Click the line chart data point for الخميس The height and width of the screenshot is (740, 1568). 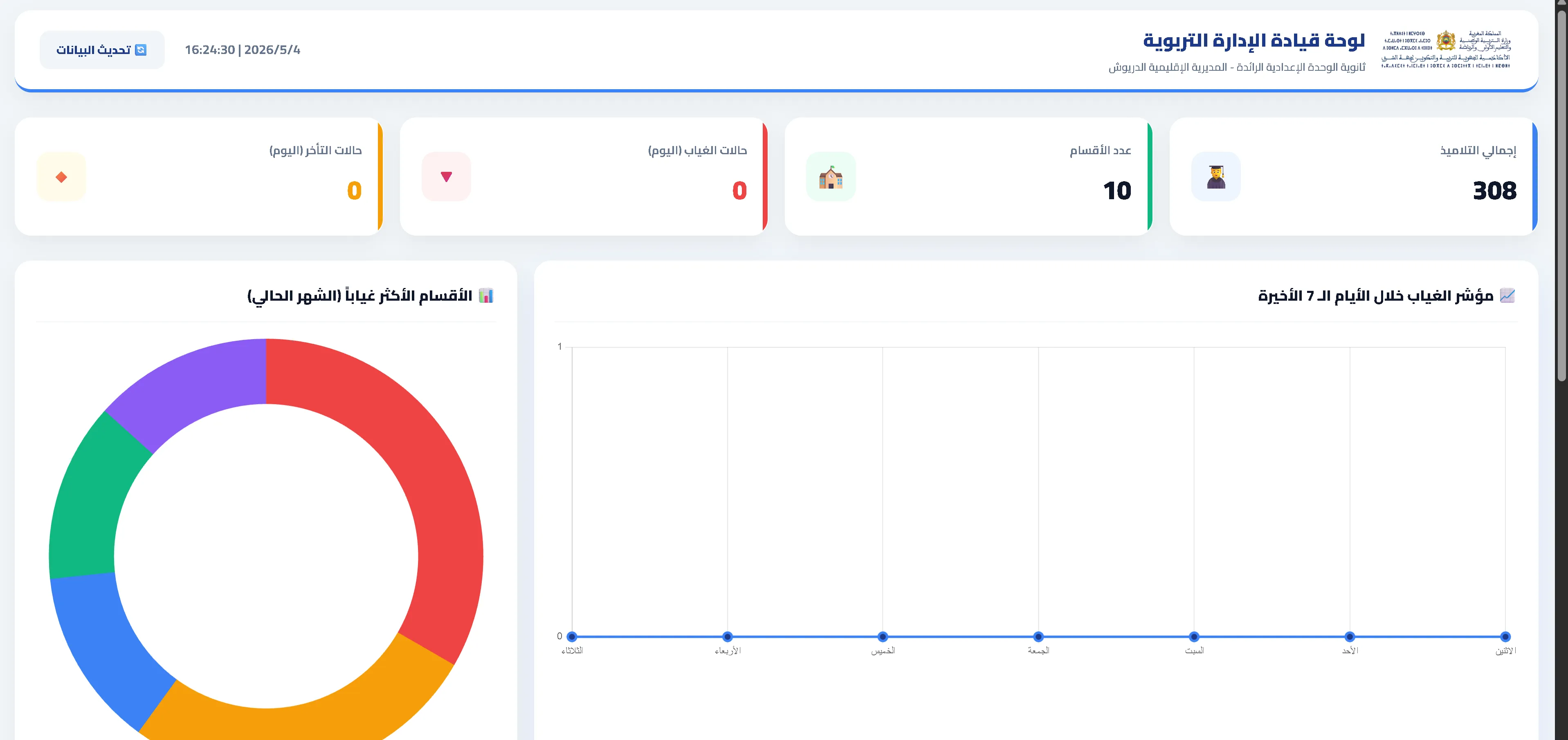[x=883, y=637]
